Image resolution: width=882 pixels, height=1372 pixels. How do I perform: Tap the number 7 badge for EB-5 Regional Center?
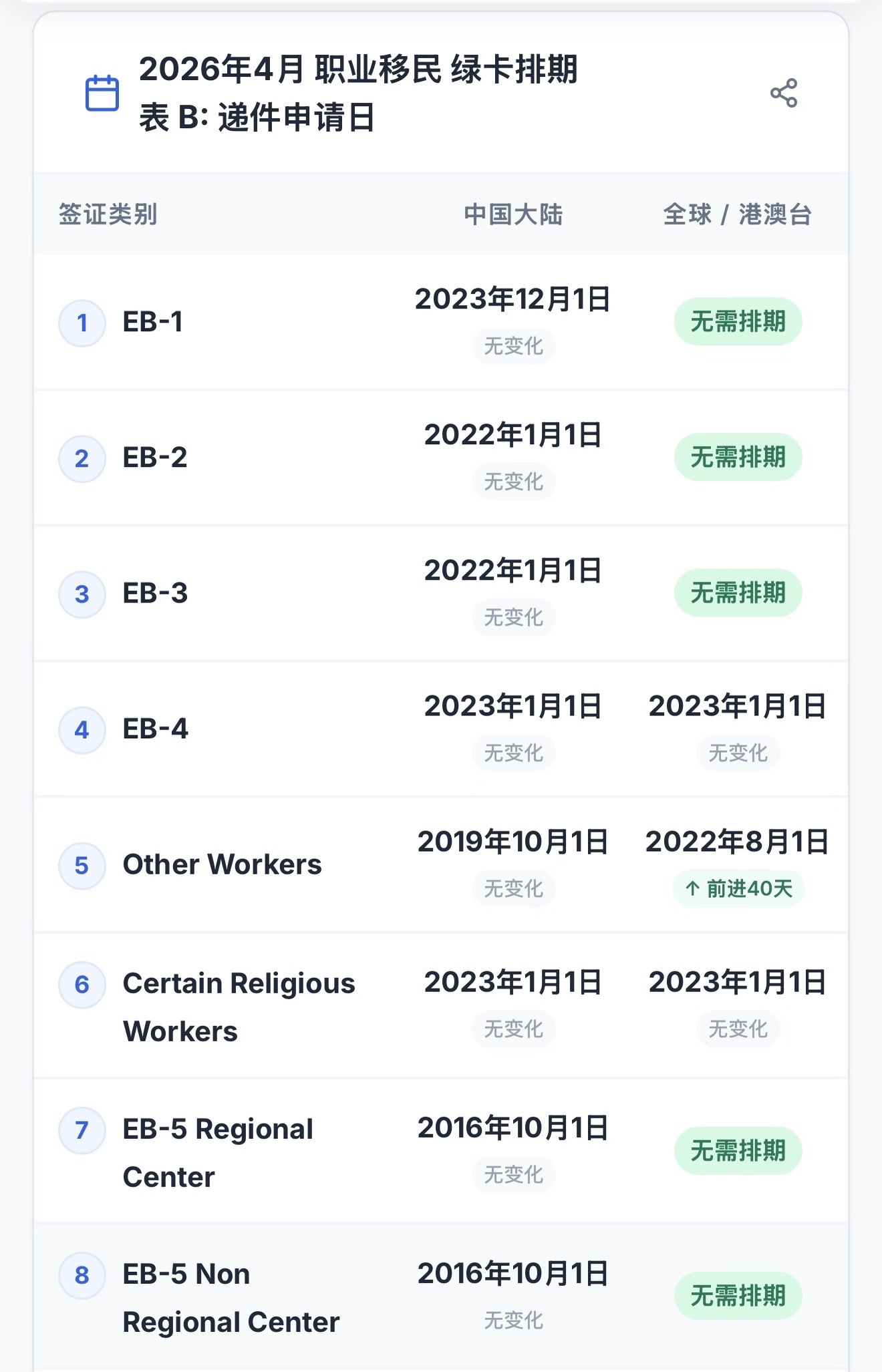tap(82, 1130)
